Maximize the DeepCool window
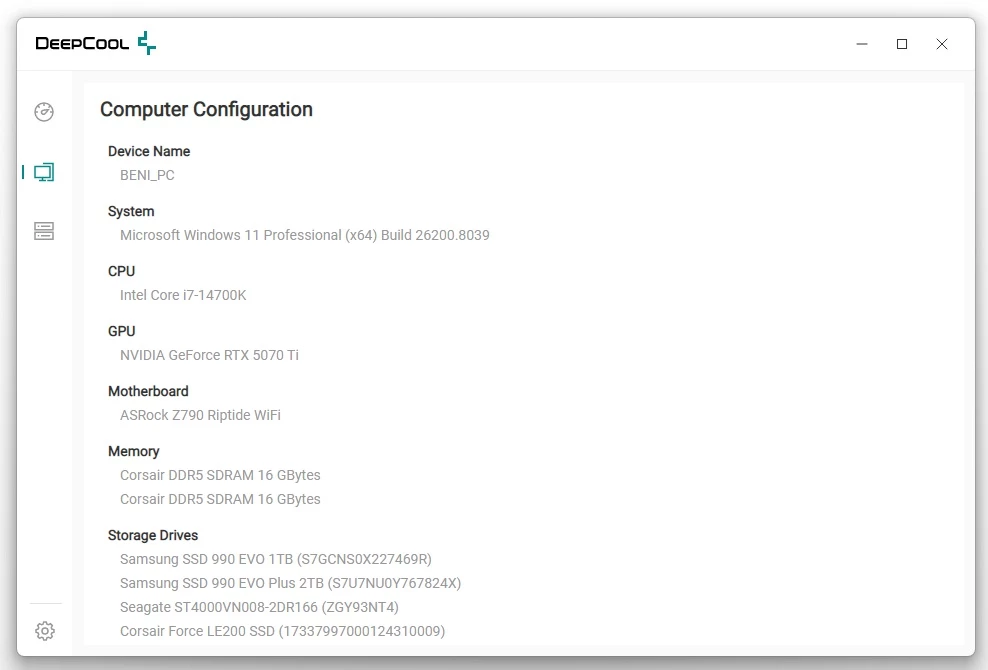 pyautogui.click(x=902, y=44)
